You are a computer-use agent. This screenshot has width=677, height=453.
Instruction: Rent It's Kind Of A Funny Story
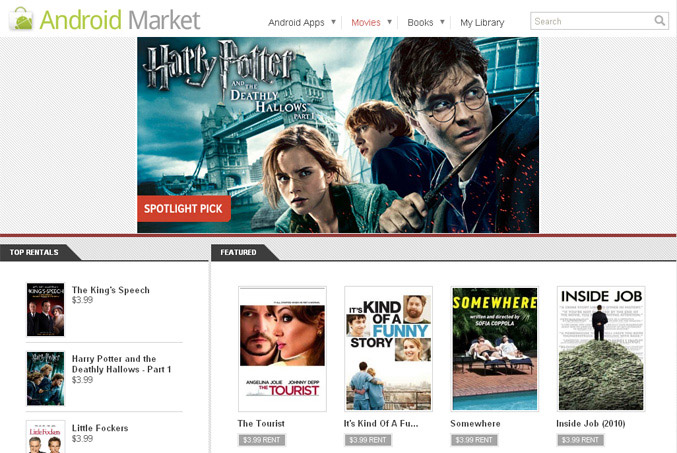pyautogui.click(x=368, y=440)
